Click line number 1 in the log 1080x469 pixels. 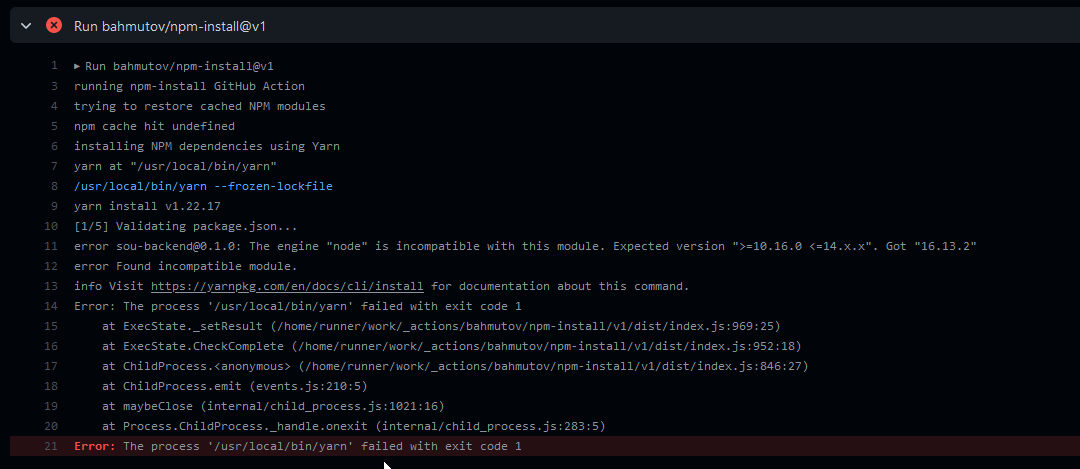(x=54, y=66)
